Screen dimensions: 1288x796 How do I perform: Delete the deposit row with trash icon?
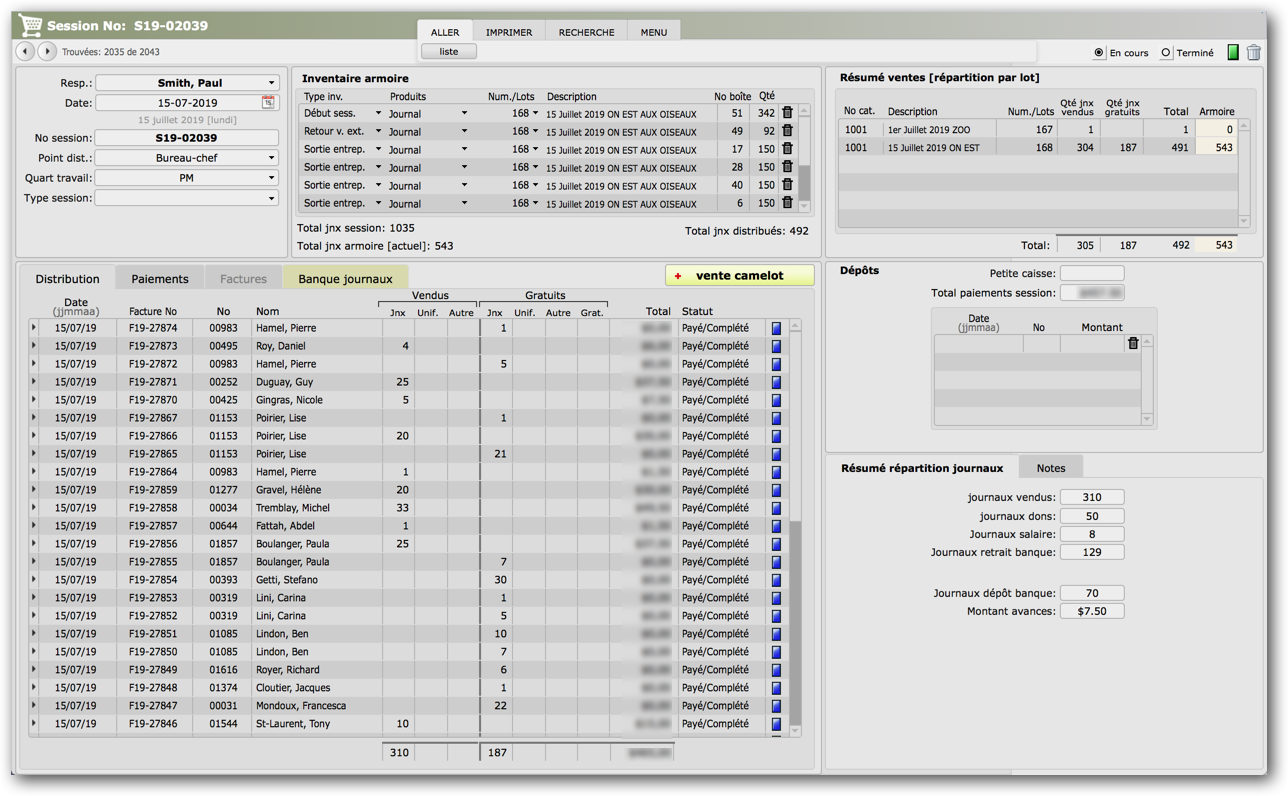click(x=1133, y=343)
